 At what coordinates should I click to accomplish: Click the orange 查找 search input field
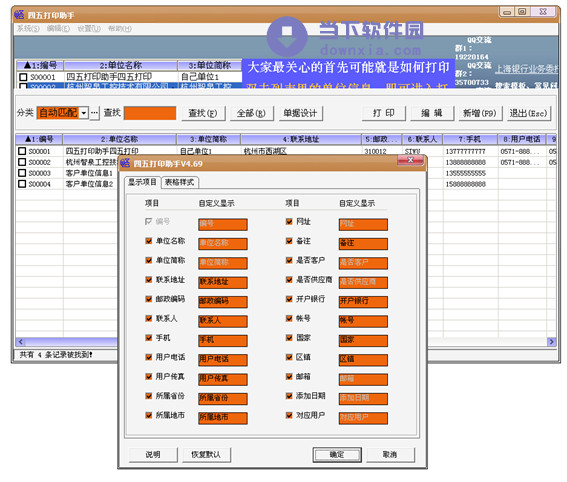(x=150, y=113)
